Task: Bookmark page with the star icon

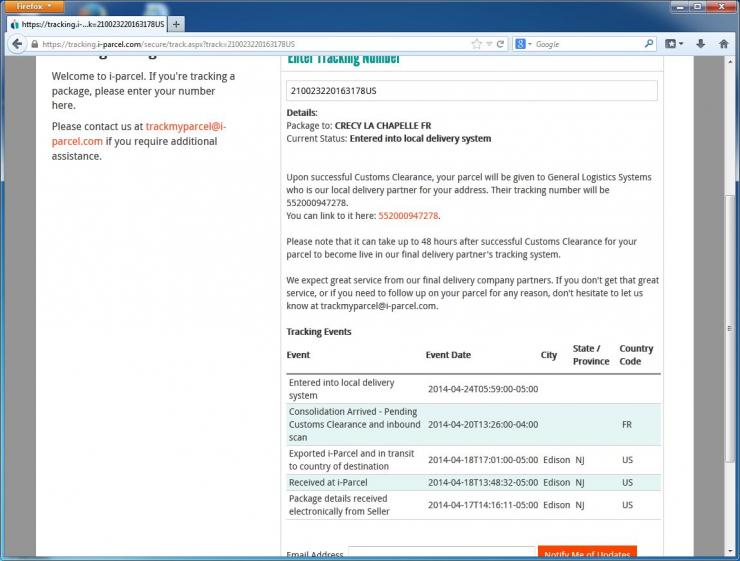Action: tap(477, 44)
